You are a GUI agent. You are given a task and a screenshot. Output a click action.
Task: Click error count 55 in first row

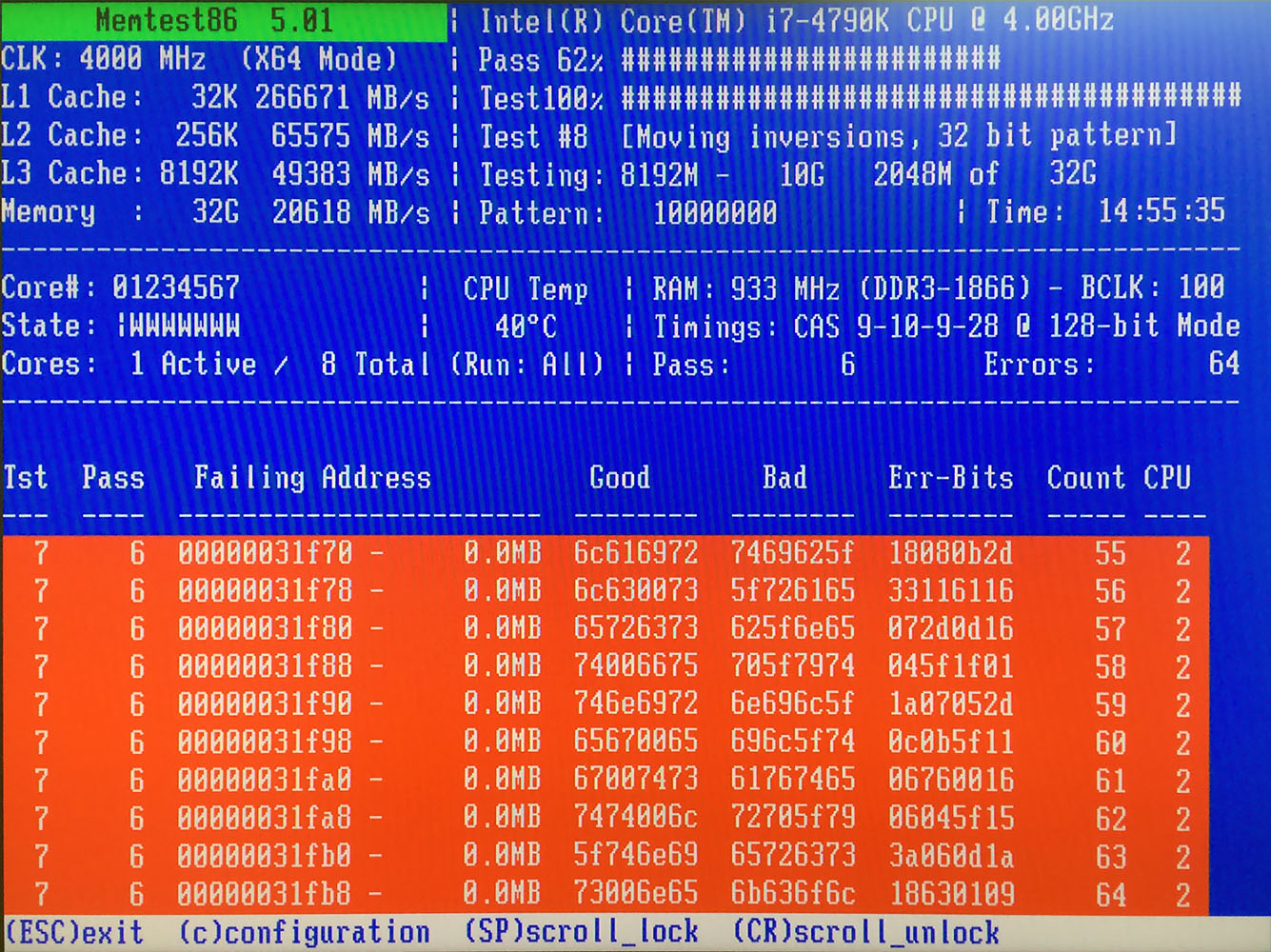(1111, 553)
